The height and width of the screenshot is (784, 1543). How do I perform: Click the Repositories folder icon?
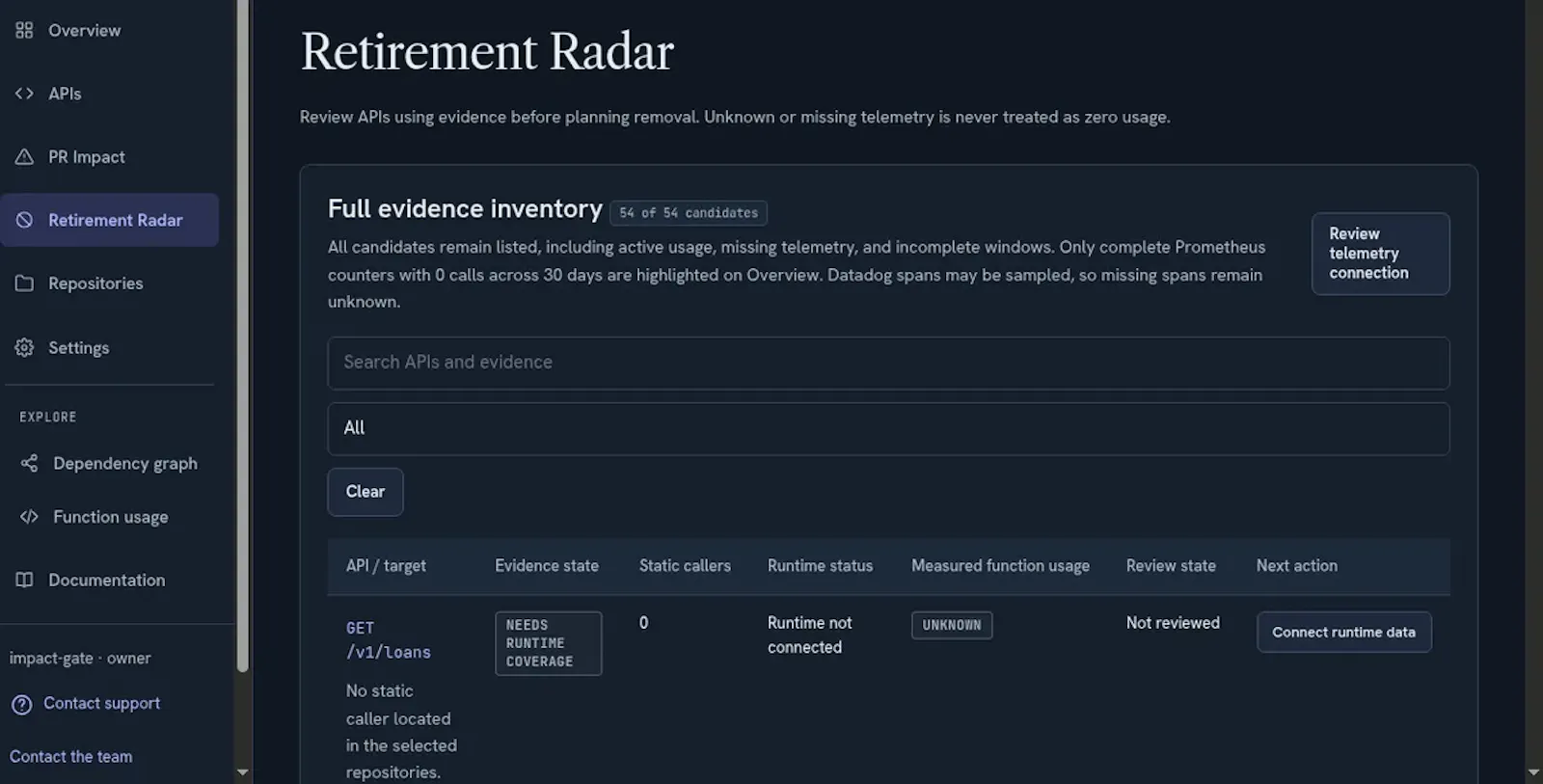[24, 284]
